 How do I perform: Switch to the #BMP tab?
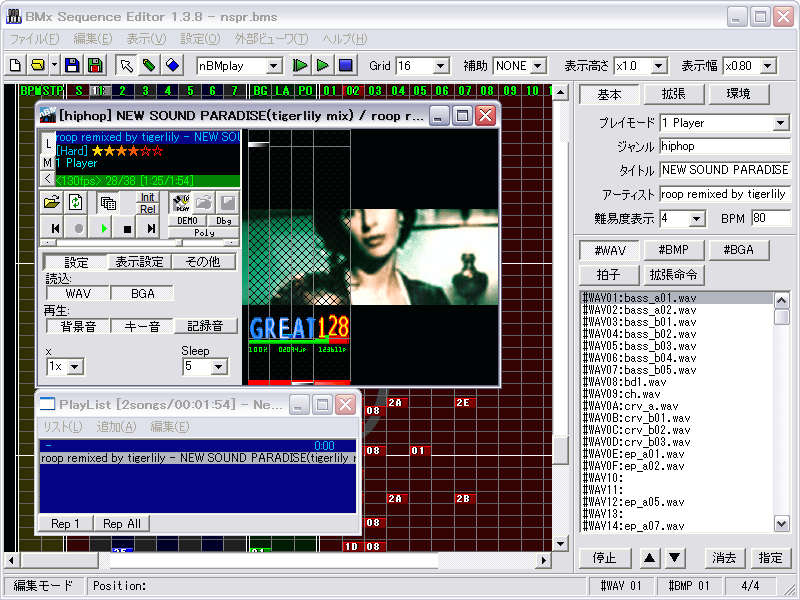[x=673, y=250]
